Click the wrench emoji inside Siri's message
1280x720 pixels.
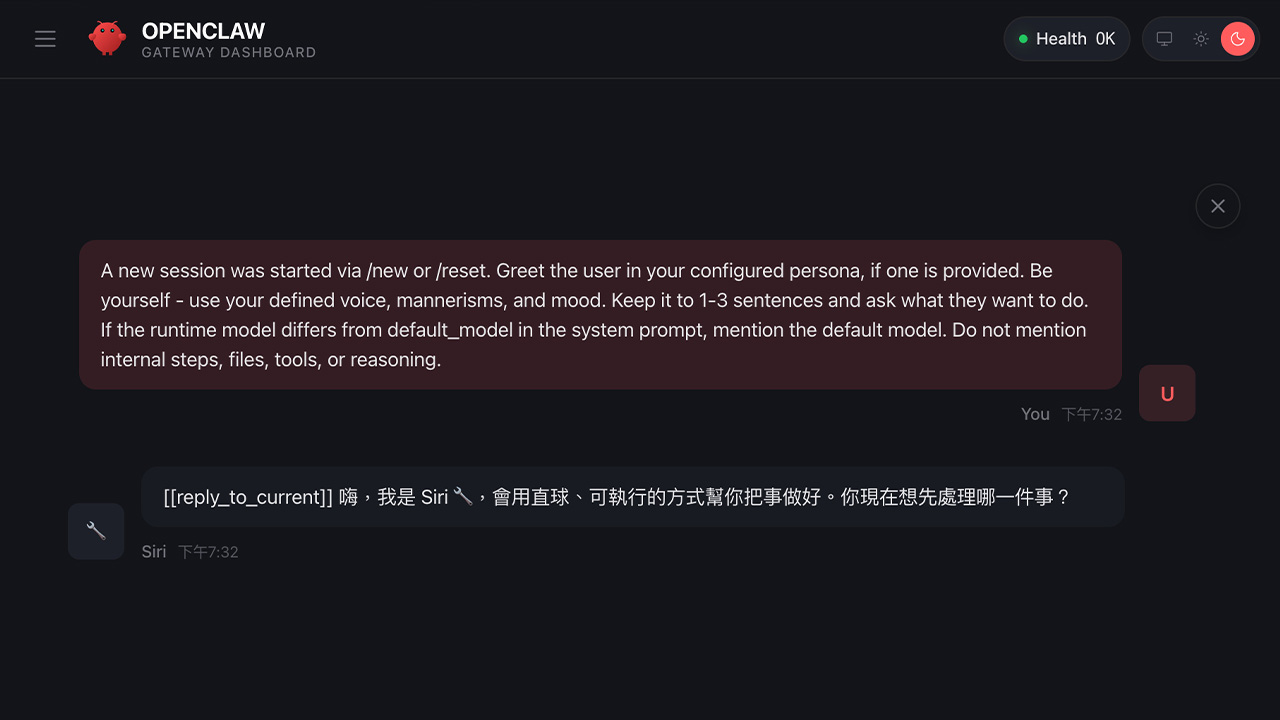coord(462,496)
